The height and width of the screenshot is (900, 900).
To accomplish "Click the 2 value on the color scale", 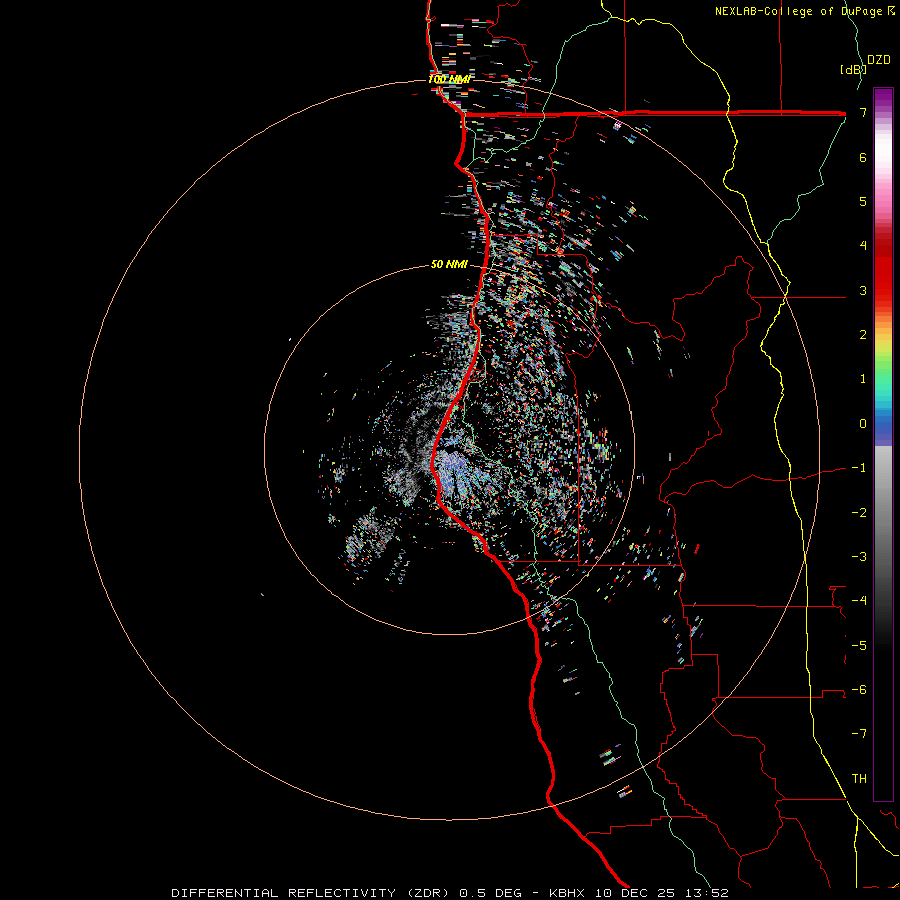I will (863, 335).
